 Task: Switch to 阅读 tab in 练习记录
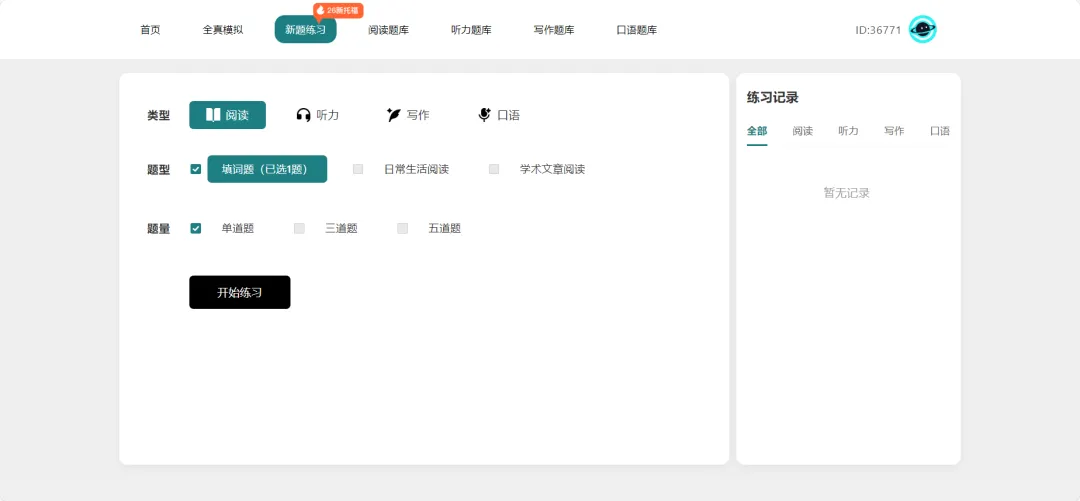click(802, 131)
